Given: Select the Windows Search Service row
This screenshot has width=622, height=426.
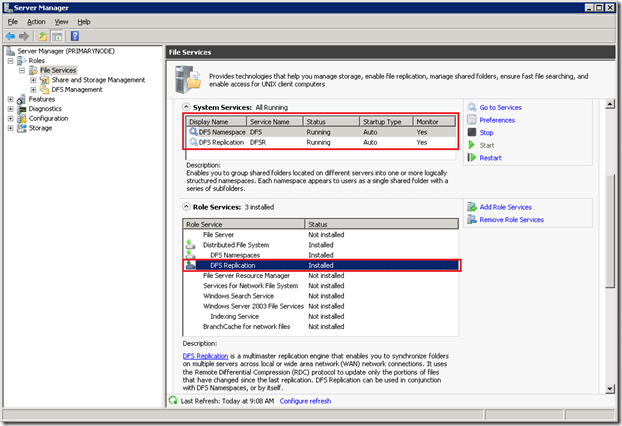Looking at the screenshot, I should pos(321,296).
